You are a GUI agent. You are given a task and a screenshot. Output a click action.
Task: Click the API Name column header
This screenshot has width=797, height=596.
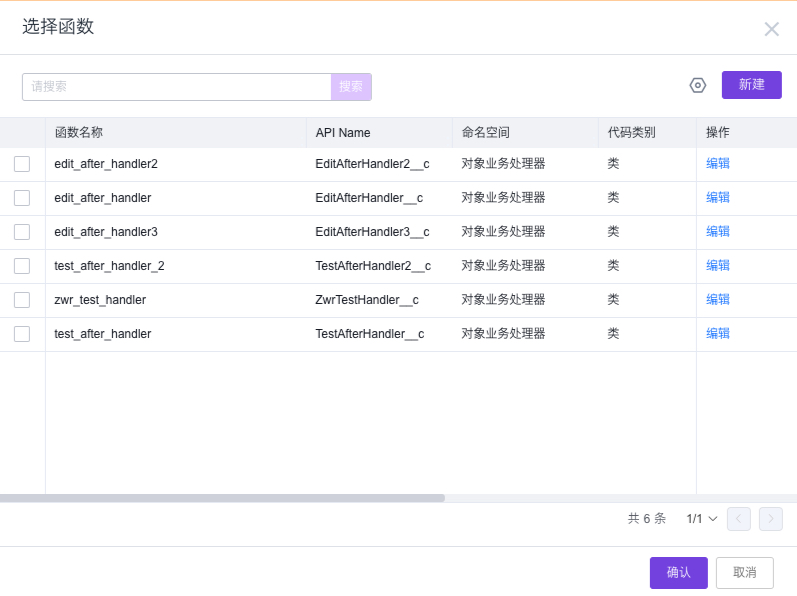pos(343,133)
